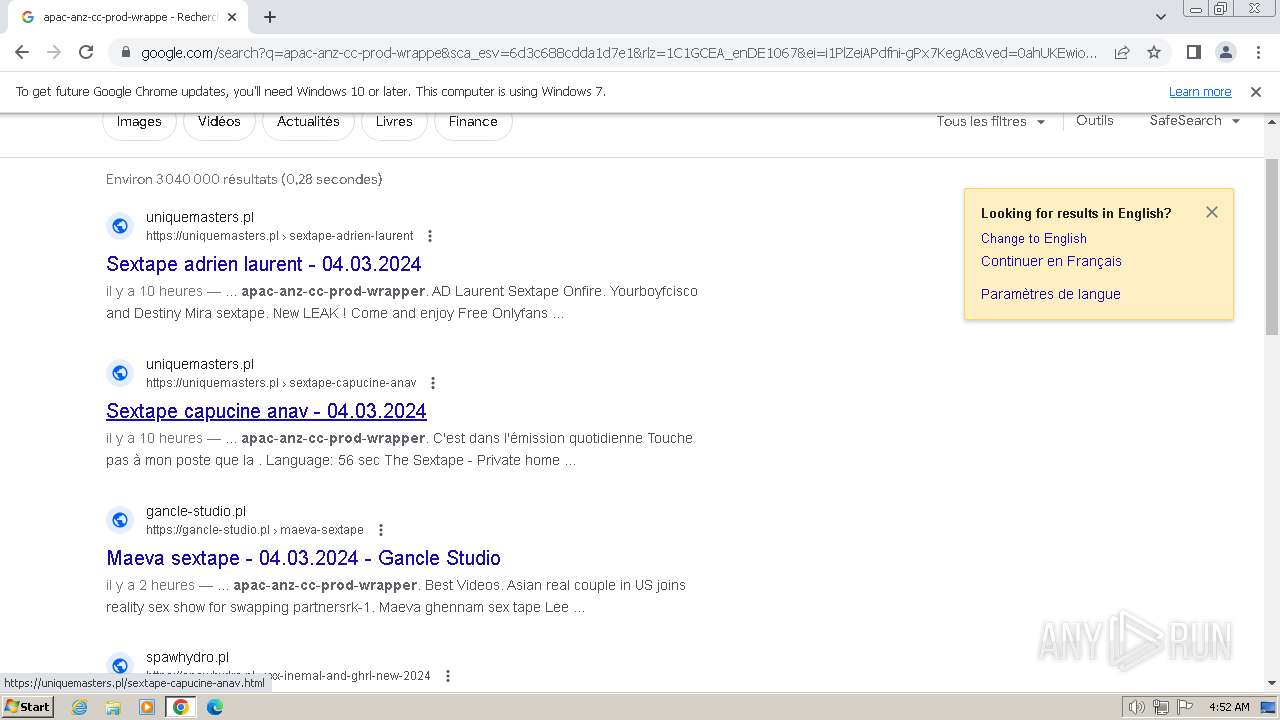Screen dimensions: 1280x720
Task: Click the network icon in system tray
Action: click(x=1160, y=707)
